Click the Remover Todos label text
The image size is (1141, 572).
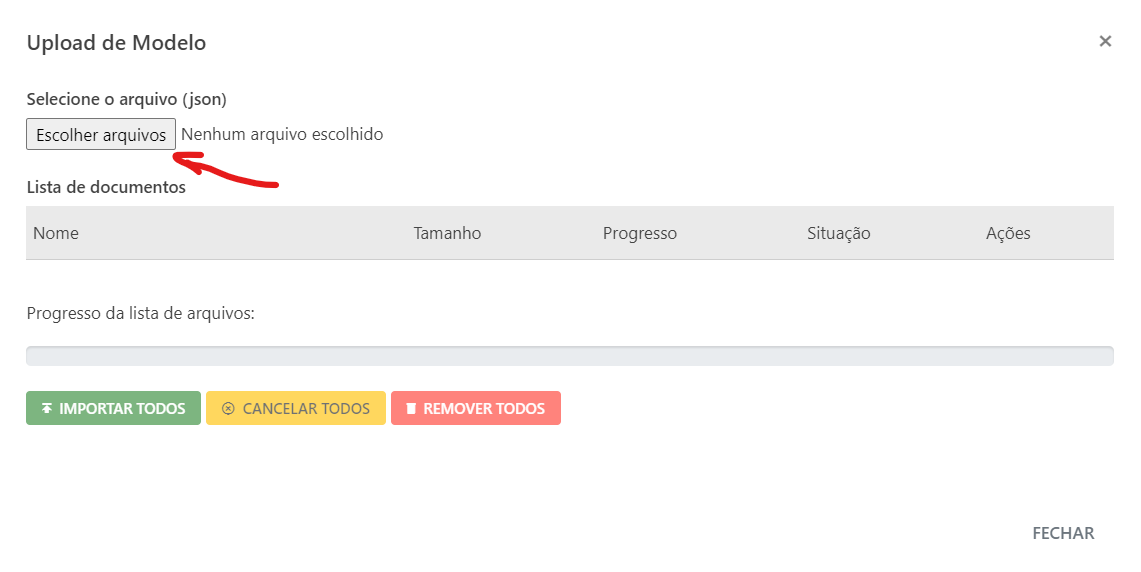(484, 409)
